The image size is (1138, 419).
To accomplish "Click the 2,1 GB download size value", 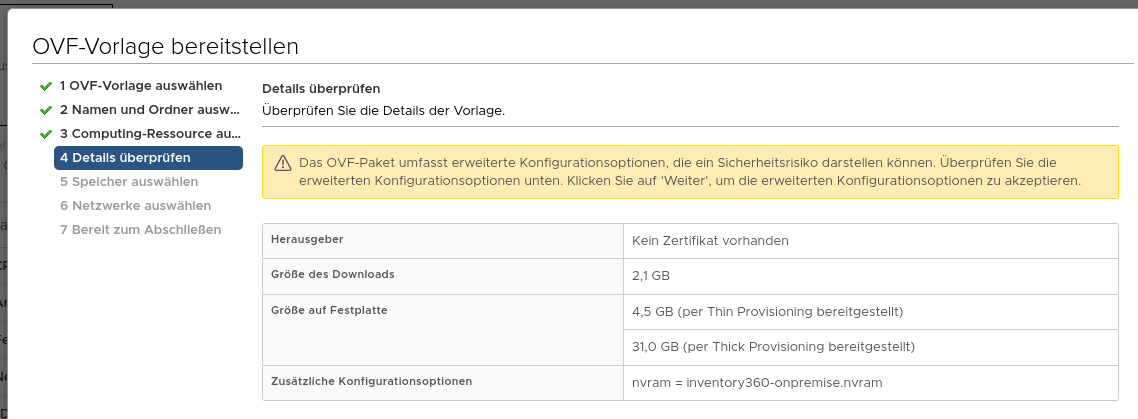I will tap(651, 276).
